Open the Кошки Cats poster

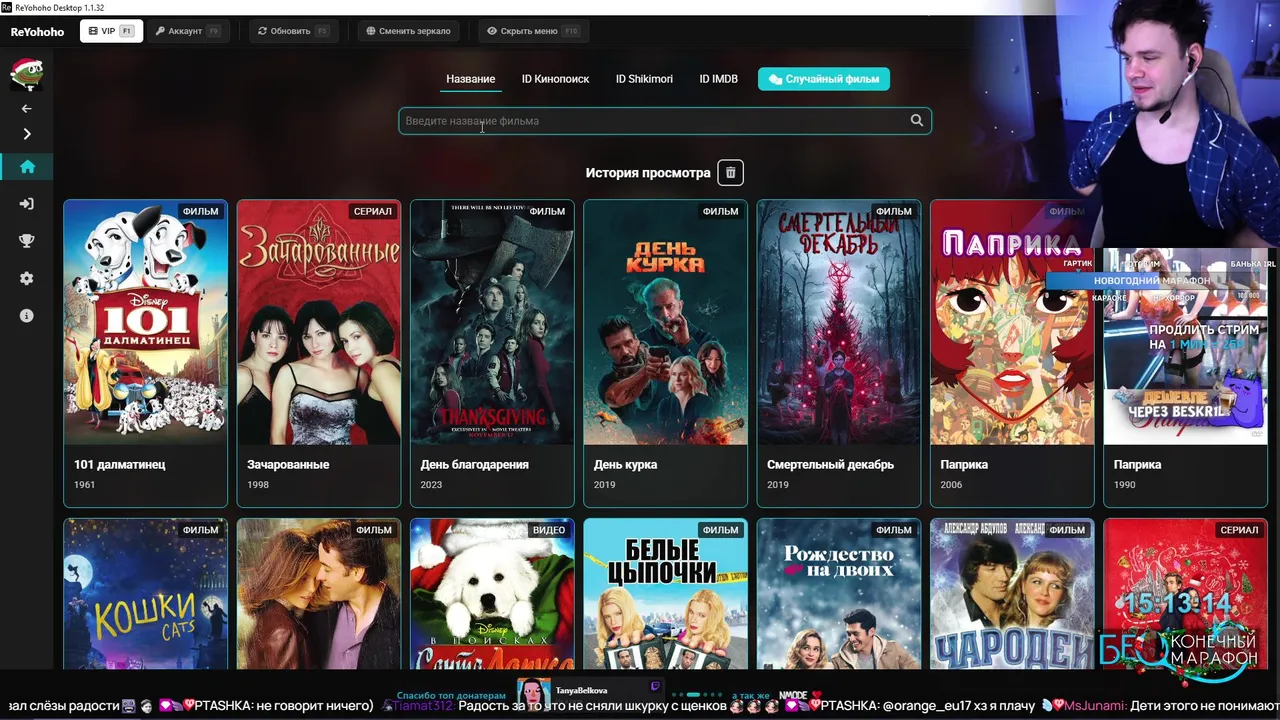coord(146,594)
